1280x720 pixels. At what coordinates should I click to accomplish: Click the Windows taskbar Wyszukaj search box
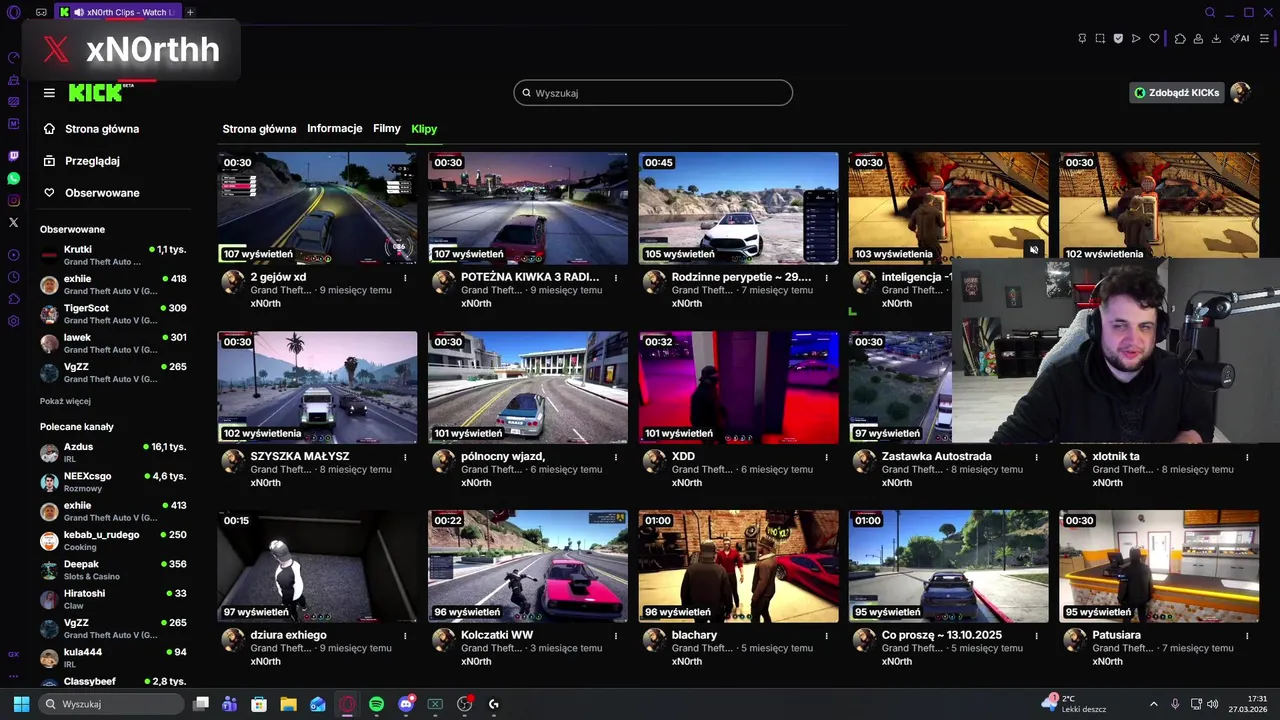tap(113, 704)
